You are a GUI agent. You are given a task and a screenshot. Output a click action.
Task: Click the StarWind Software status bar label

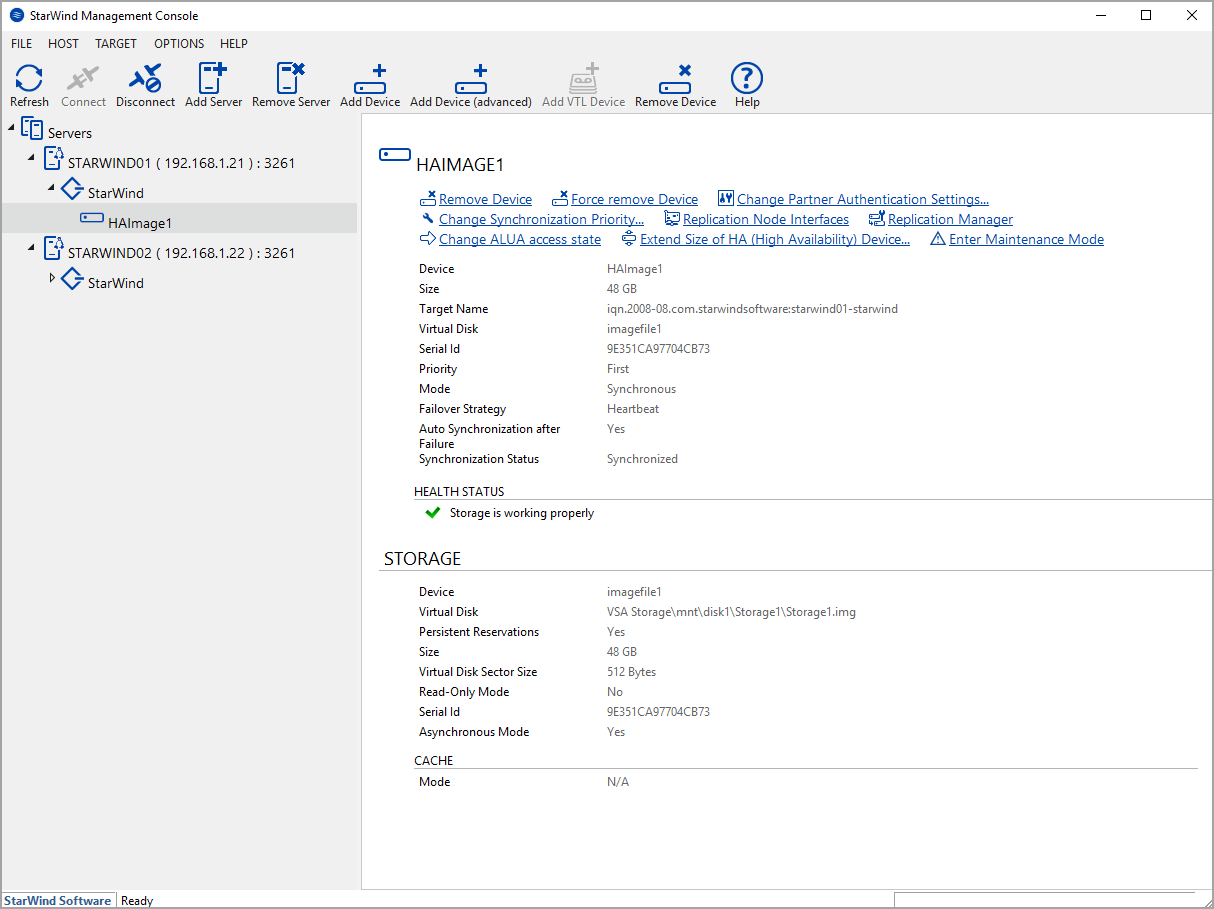(x=58, y=900)
